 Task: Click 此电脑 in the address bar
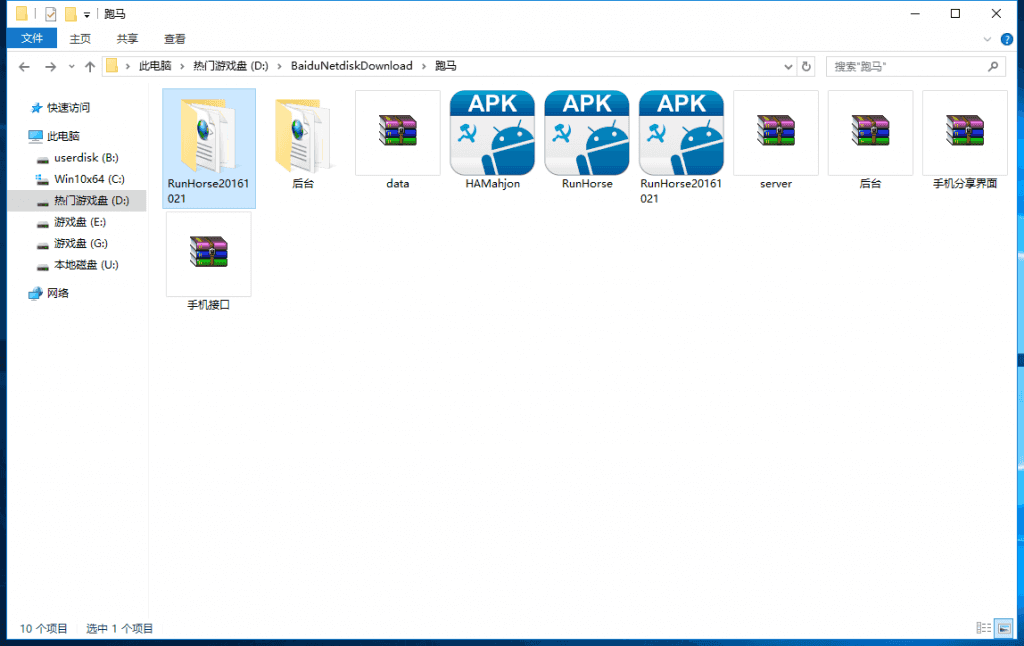[155, 66]
